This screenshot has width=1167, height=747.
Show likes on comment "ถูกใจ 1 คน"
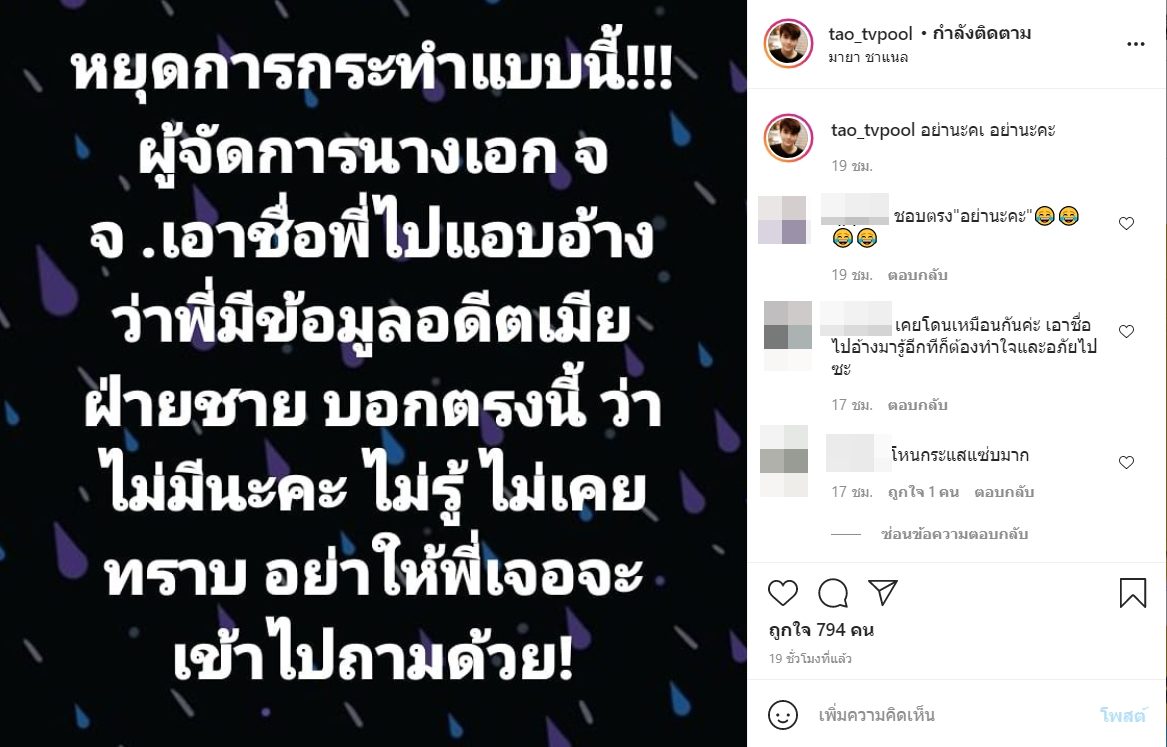coord(923,492)
